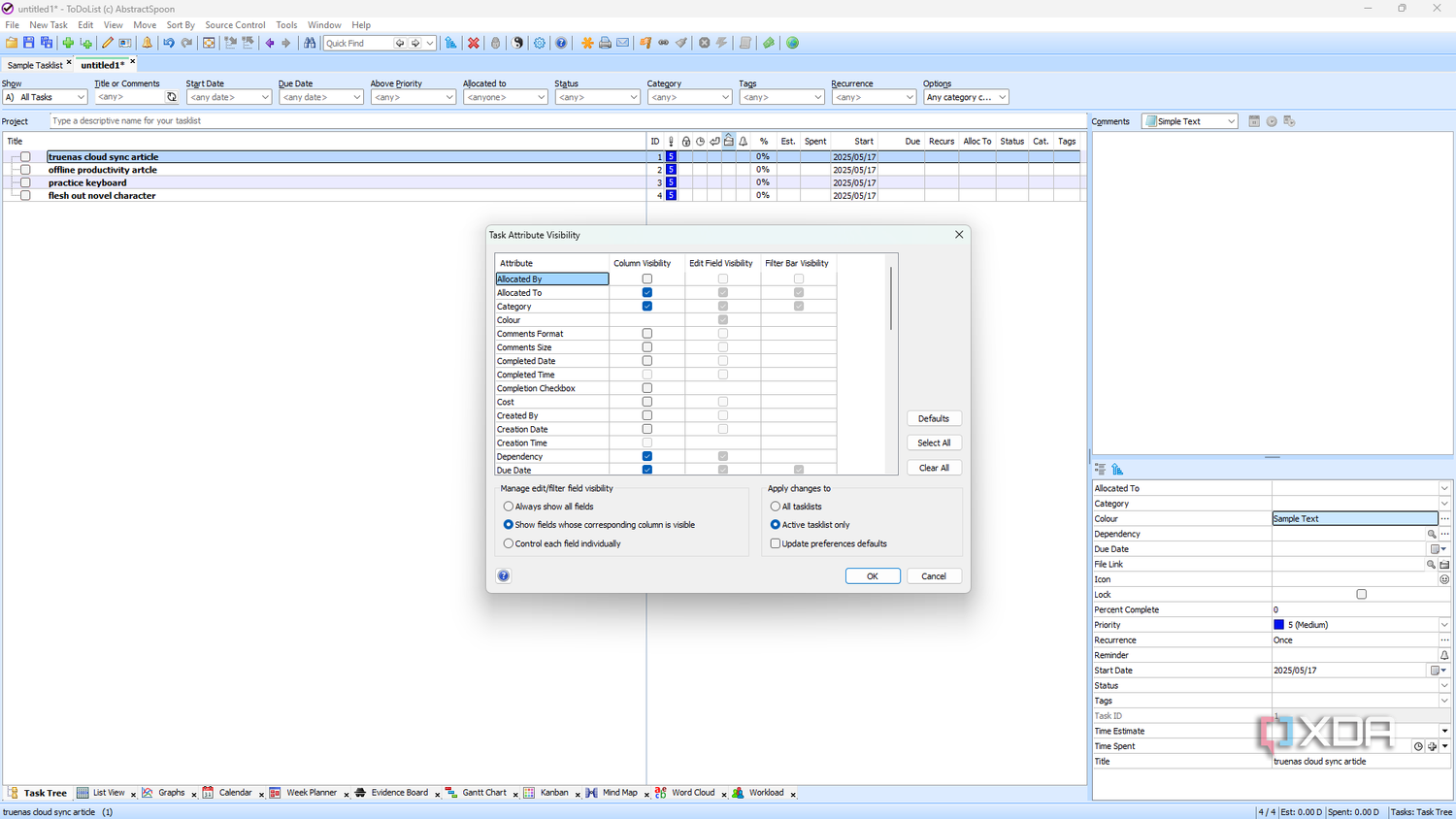Send tasks via envelope email icon

pos(623,43)
